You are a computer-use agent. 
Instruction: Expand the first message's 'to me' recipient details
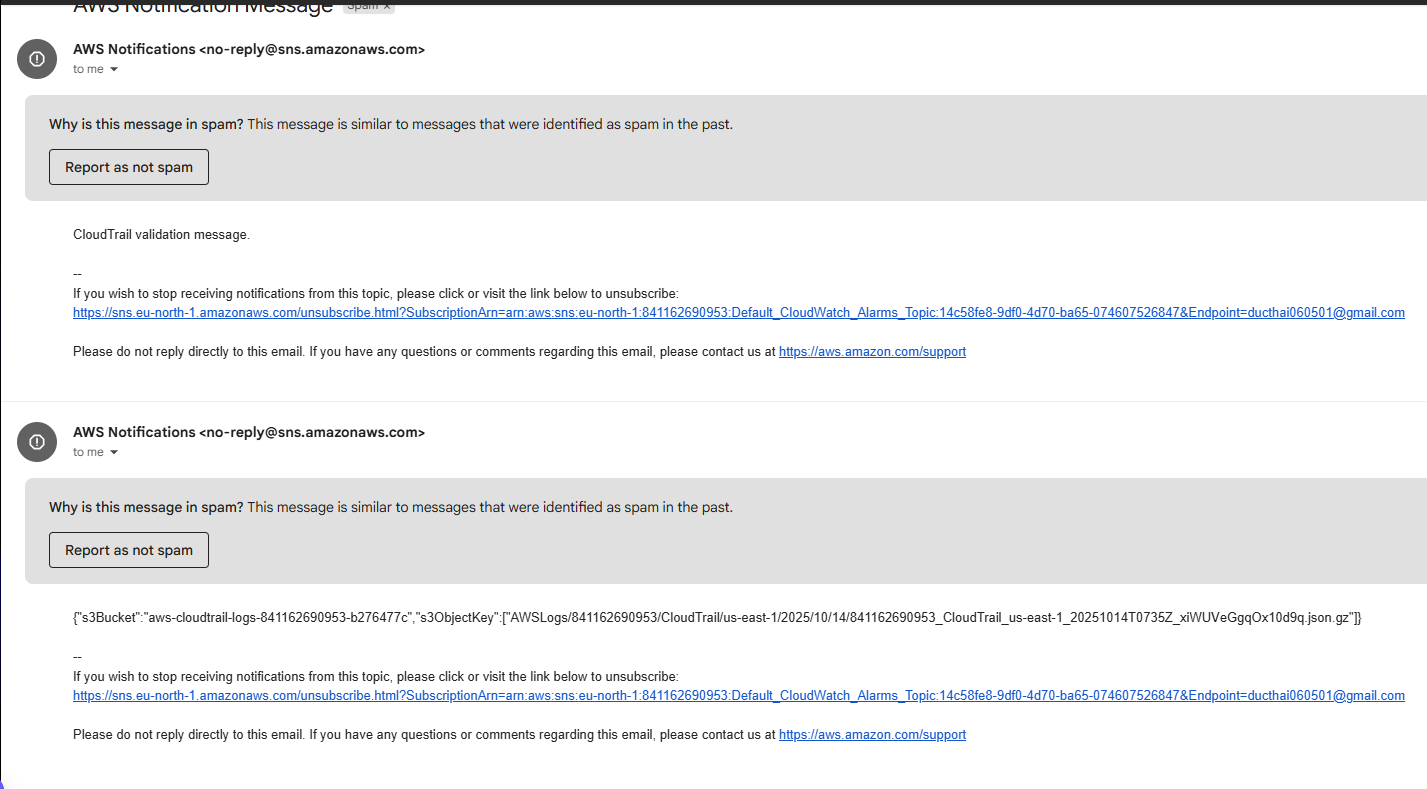tap(114, 70)
